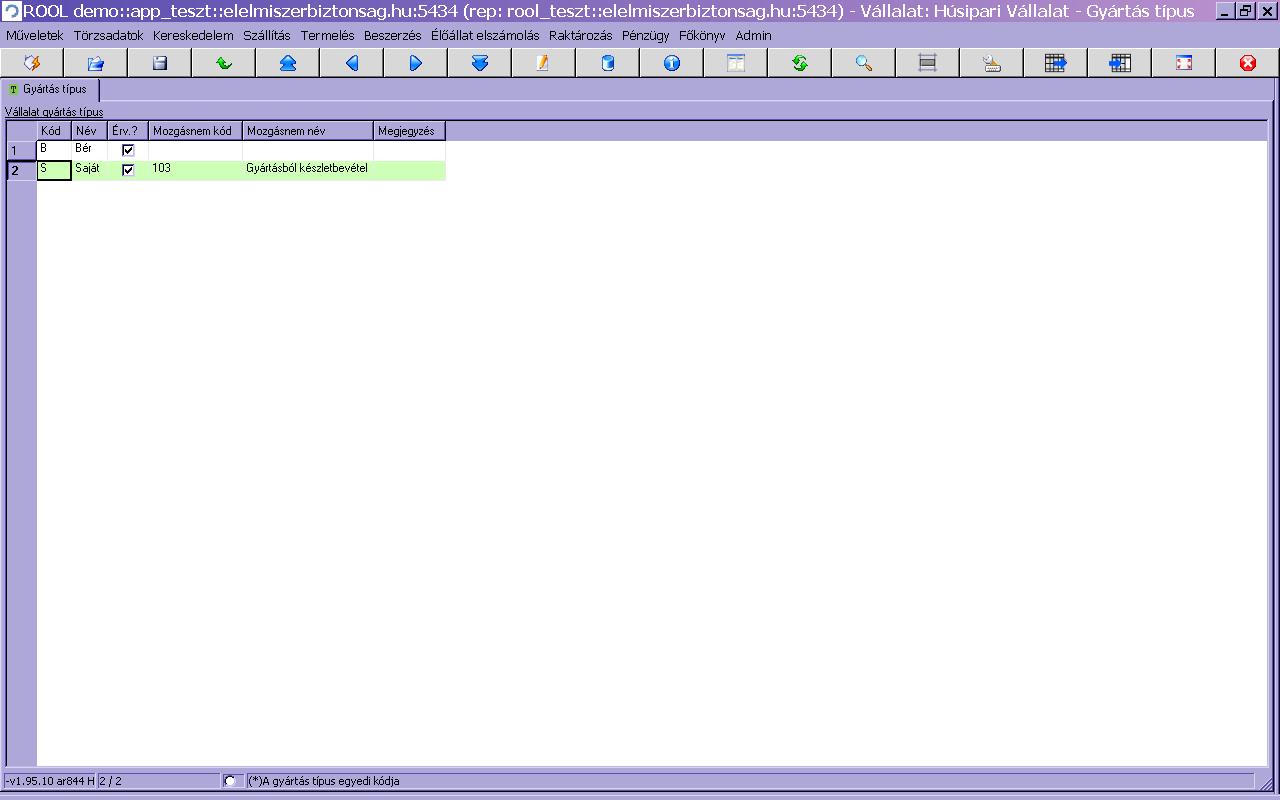
Task: Jump to last record with double-down arrow
Action: (x=480, y=63)
